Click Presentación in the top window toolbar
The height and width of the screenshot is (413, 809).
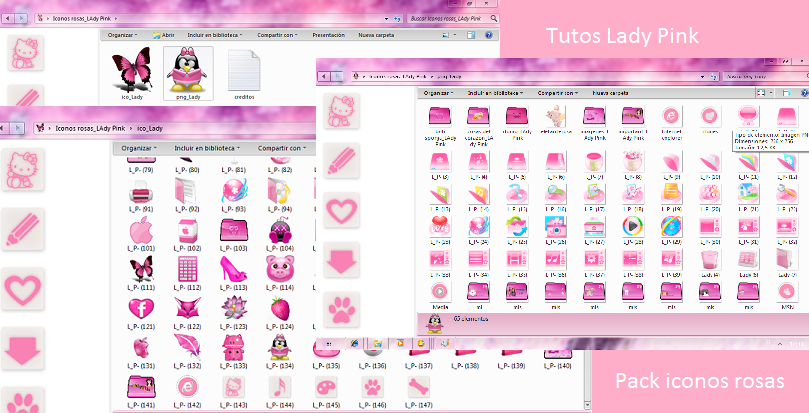pyautogui.click(x=328, y=35)
